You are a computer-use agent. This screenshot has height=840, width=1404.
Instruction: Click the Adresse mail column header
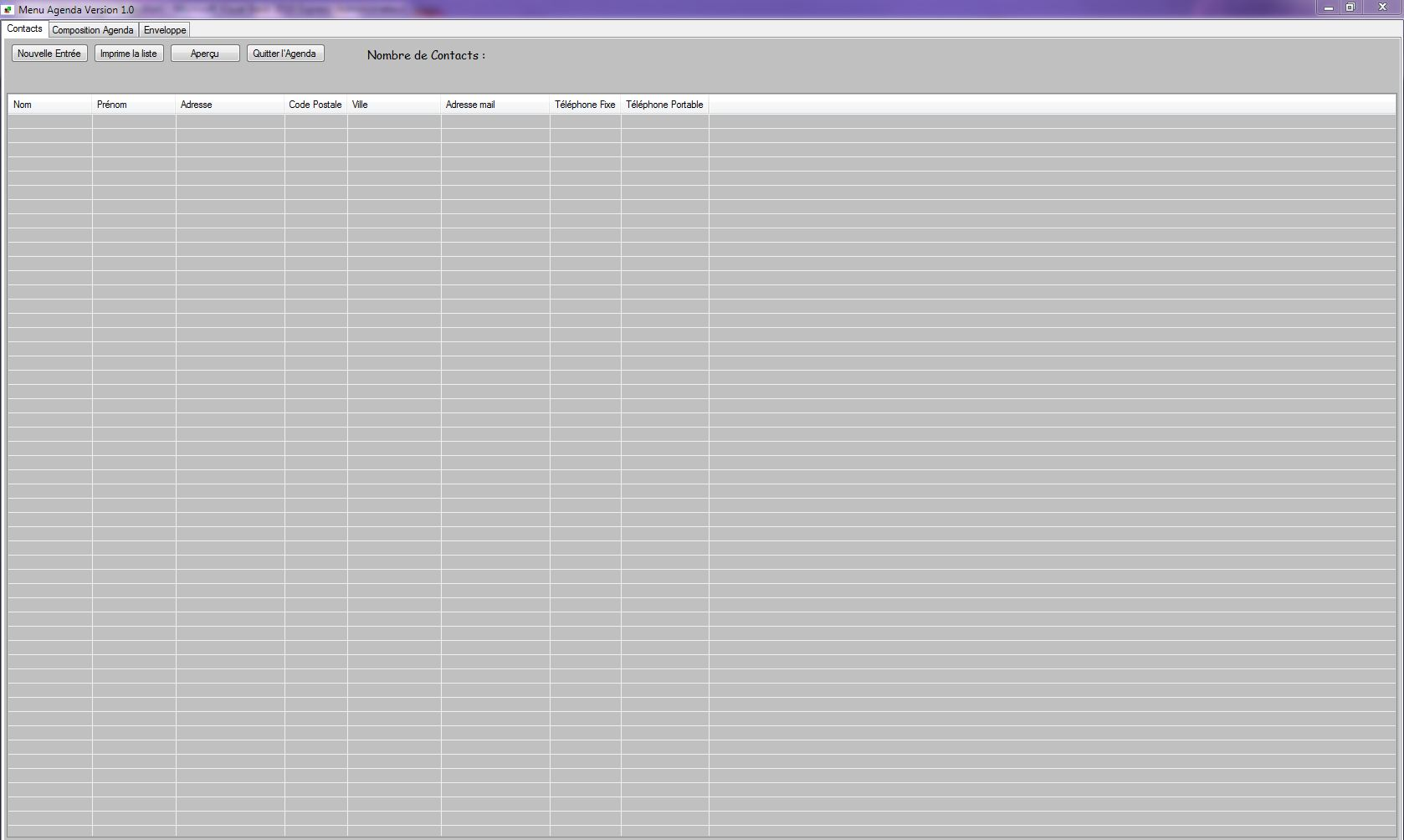(x=494, y=105)
